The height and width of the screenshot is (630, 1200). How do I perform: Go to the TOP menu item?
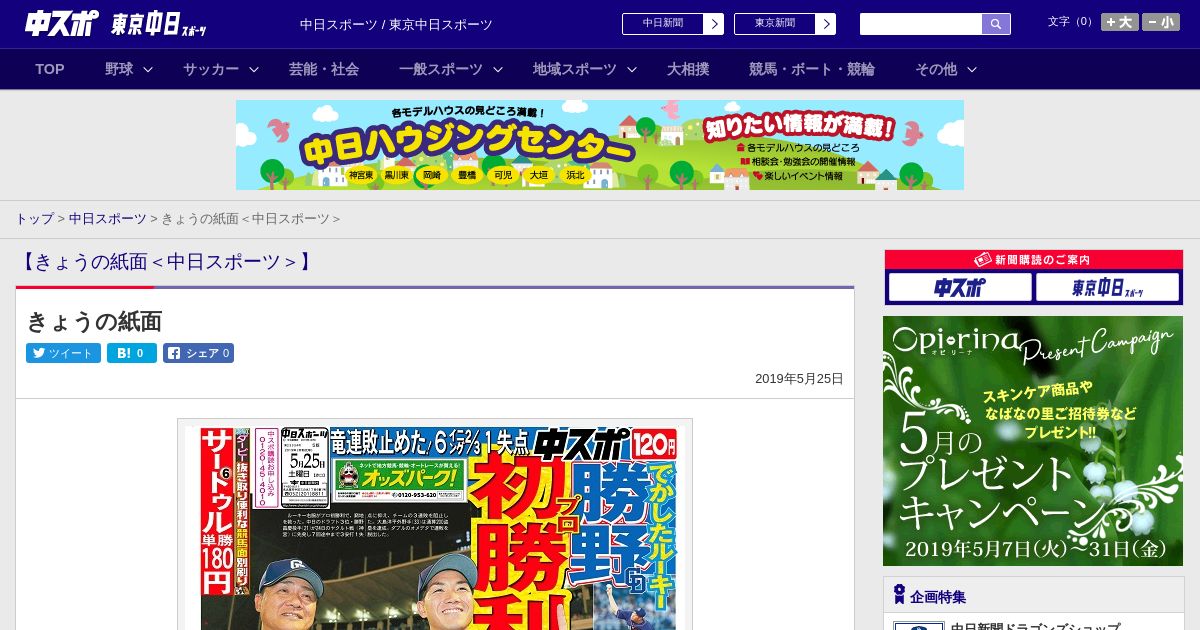50,69
